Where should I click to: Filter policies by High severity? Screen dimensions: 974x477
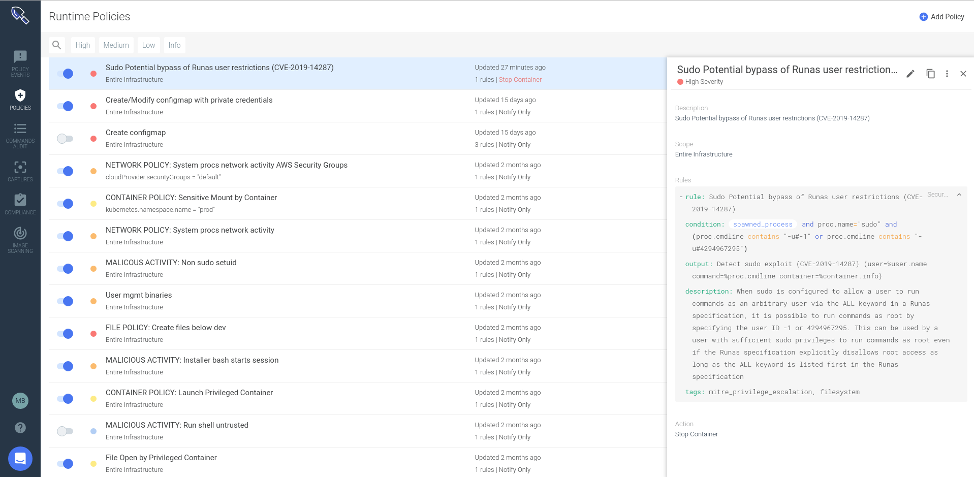tap(83, 45)
